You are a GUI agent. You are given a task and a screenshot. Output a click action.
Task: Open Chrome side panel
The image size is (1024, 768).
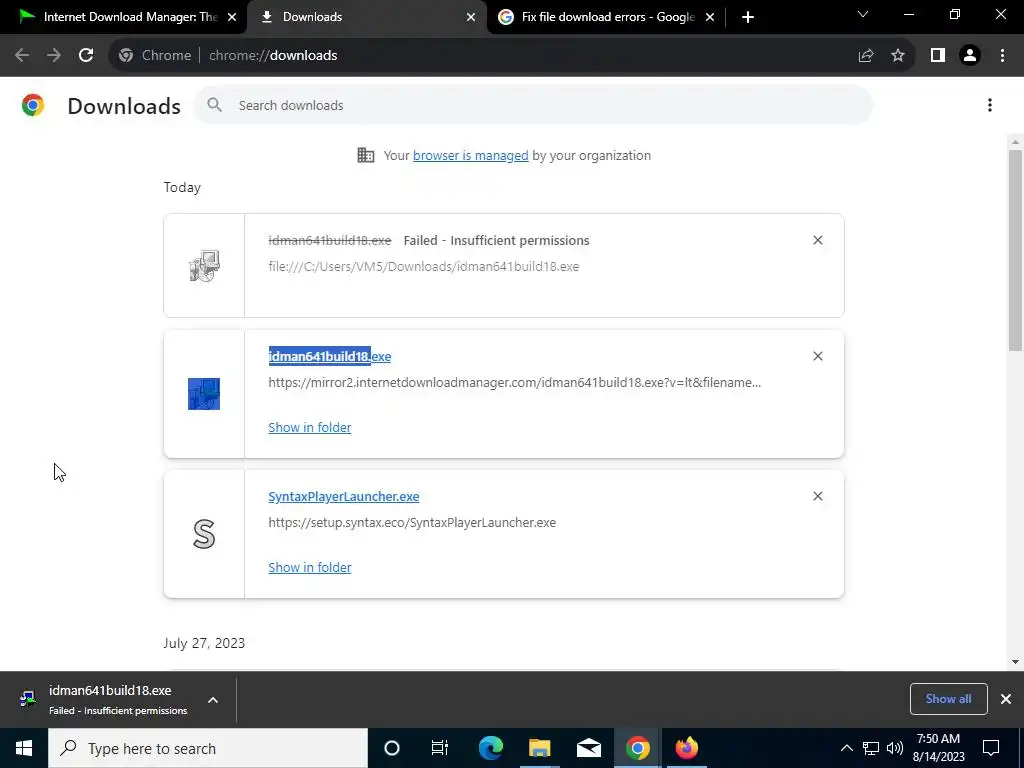coord(938,56)
